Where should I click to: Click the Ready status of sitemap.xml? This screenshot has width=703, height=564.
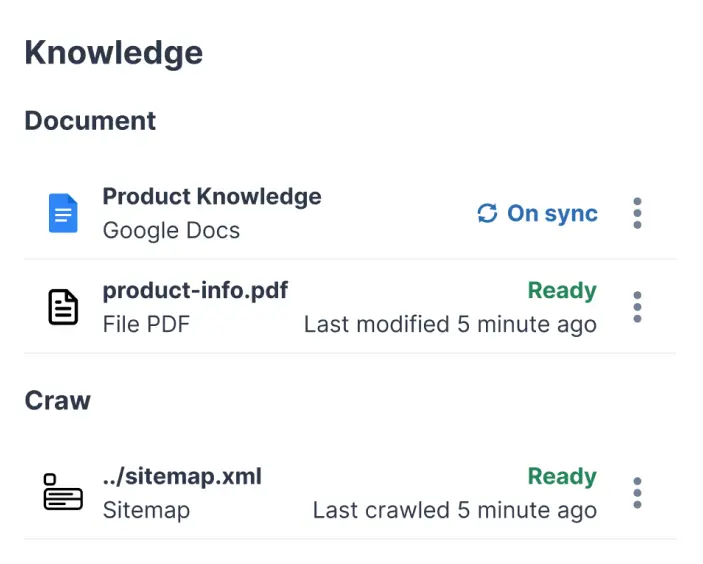pyautogui.click(x=562, y=476)
